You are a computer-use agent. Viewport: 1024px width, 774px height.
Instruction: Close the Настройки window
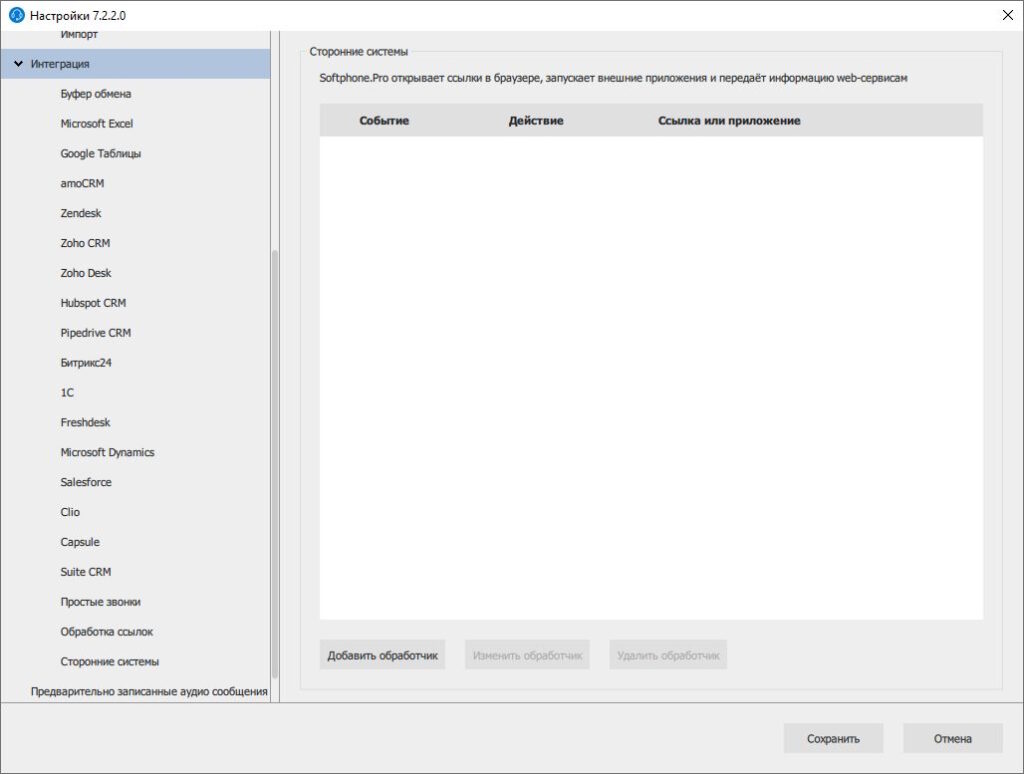(x=1007, y=15)
